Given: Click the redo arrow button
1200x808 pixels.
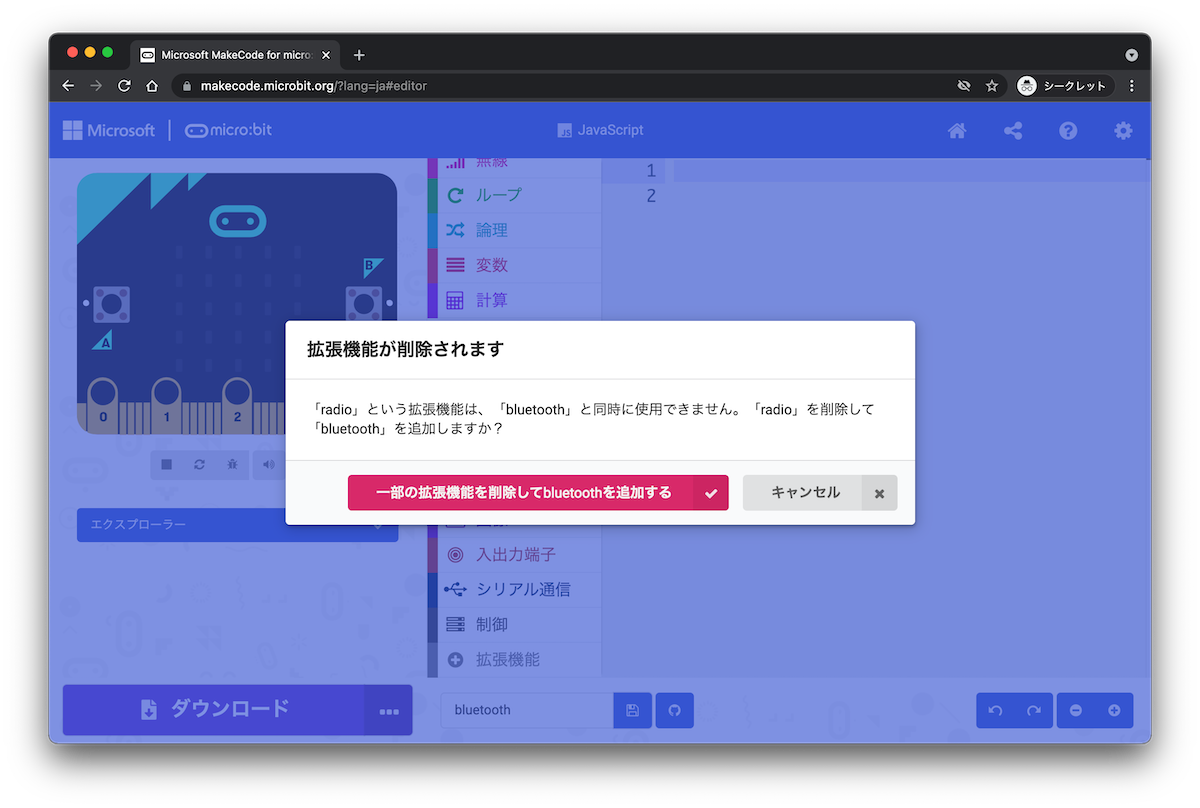Looking at the screenshot, I should tap(1034, 710).
